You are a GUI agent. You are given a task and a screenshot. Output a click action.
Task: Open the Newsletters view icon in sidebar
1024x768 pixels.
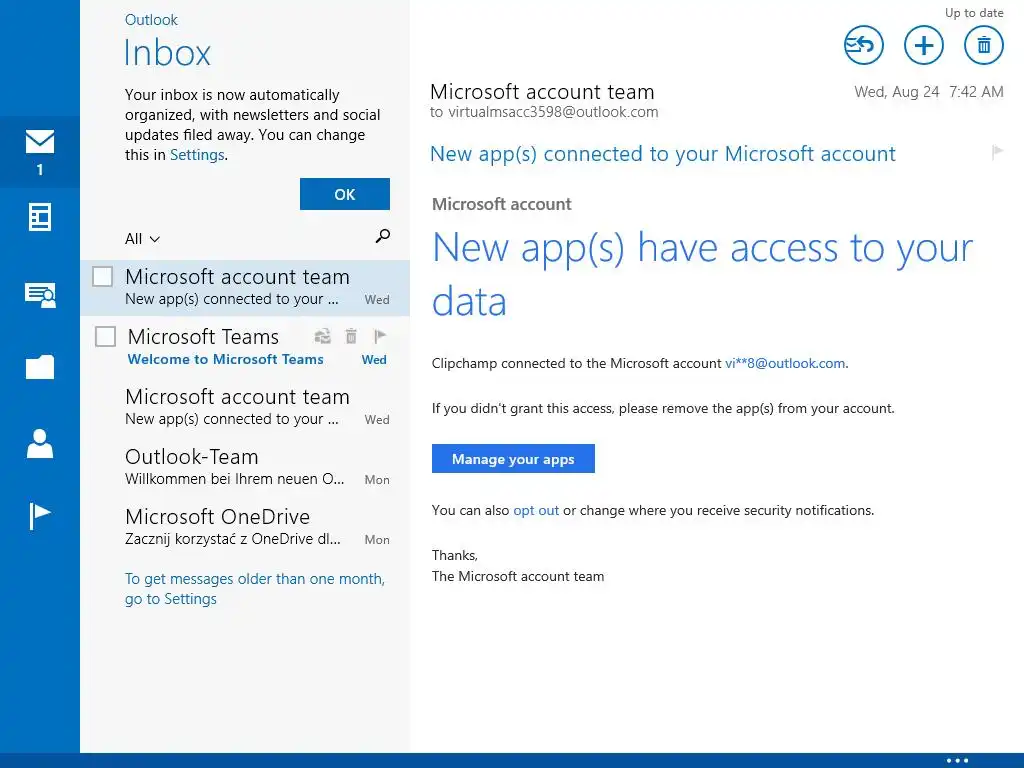(40, 217)
